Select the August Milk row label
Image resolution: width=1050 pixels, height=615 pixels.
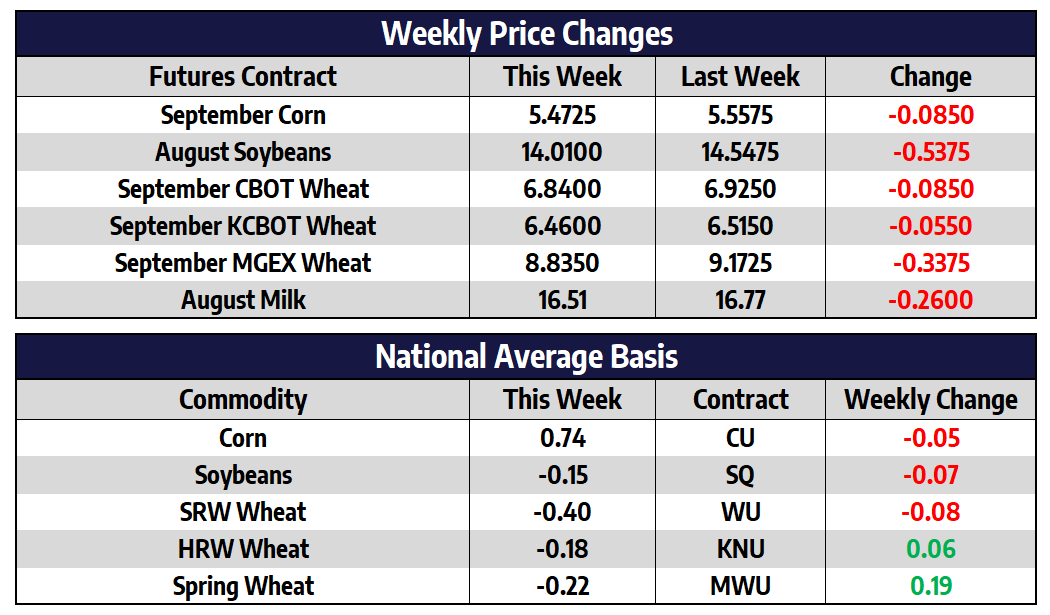tap(243, 300)
